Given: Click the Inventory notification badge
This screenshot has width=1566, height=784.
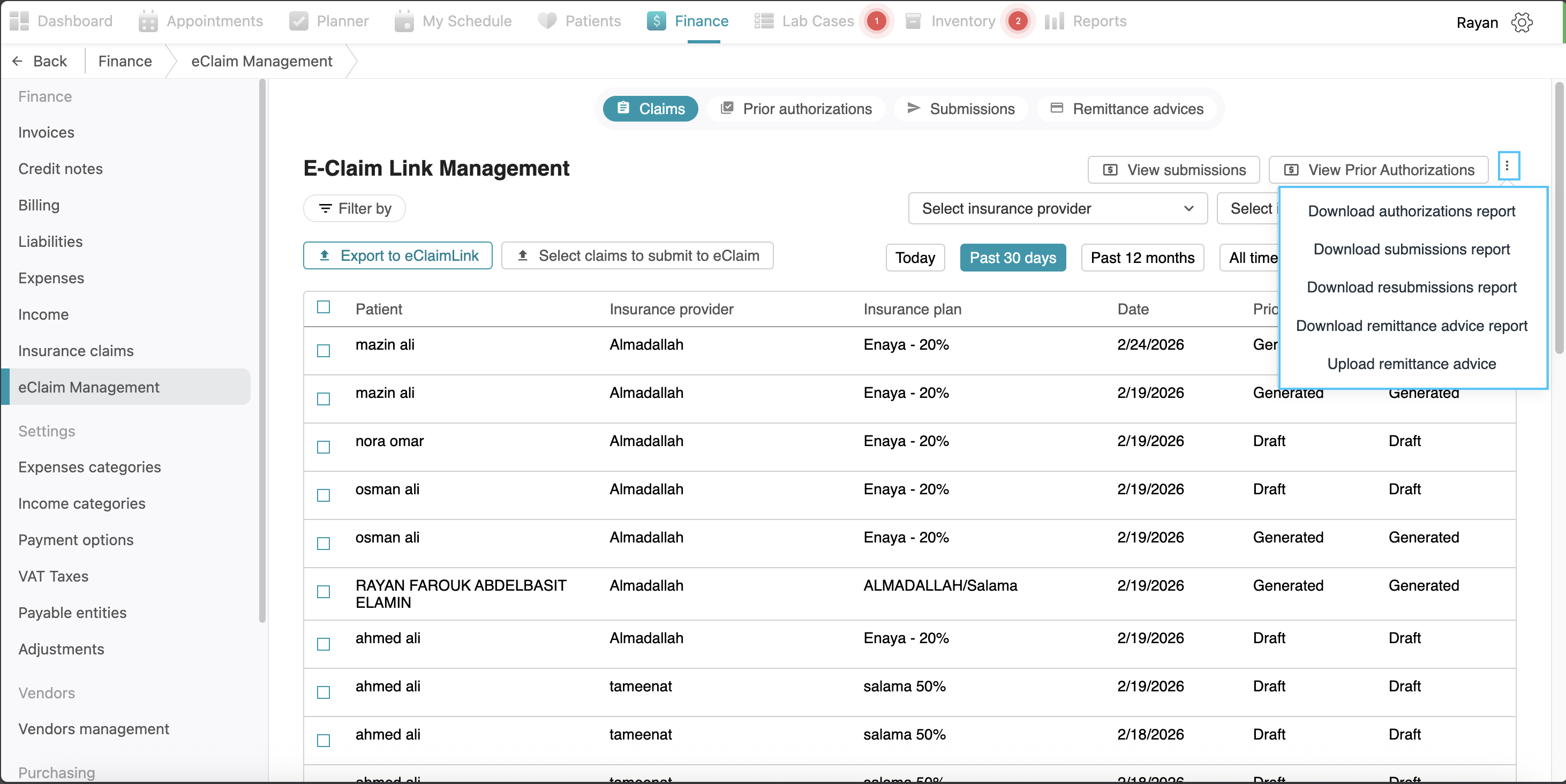Looking at the screenshot, I should pos(1018,21).
